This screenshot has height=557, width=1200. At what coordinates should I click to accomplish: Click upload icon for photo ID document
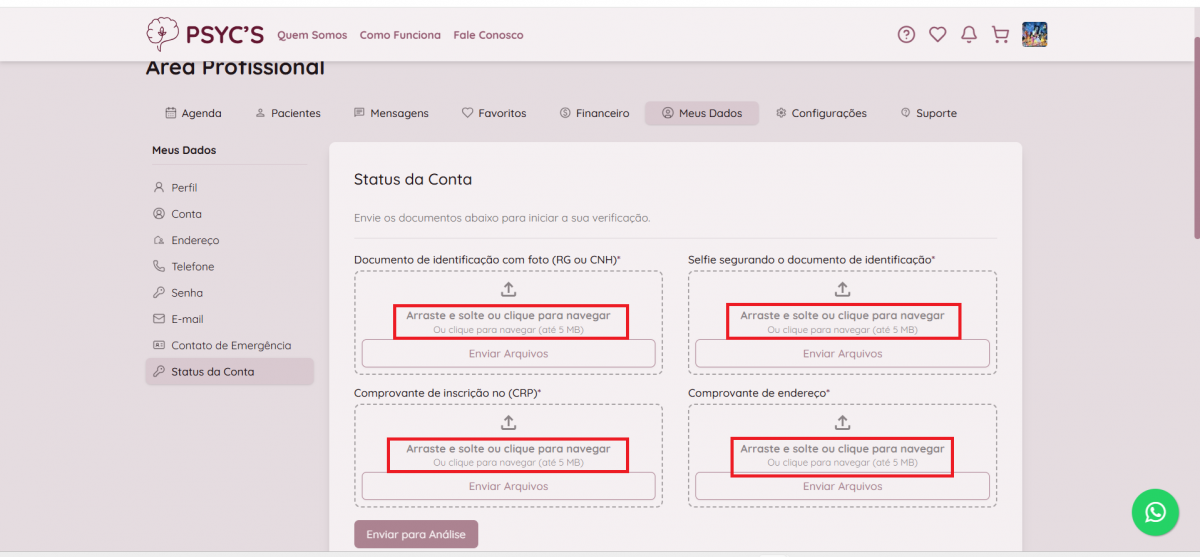[x=508, y=289]
